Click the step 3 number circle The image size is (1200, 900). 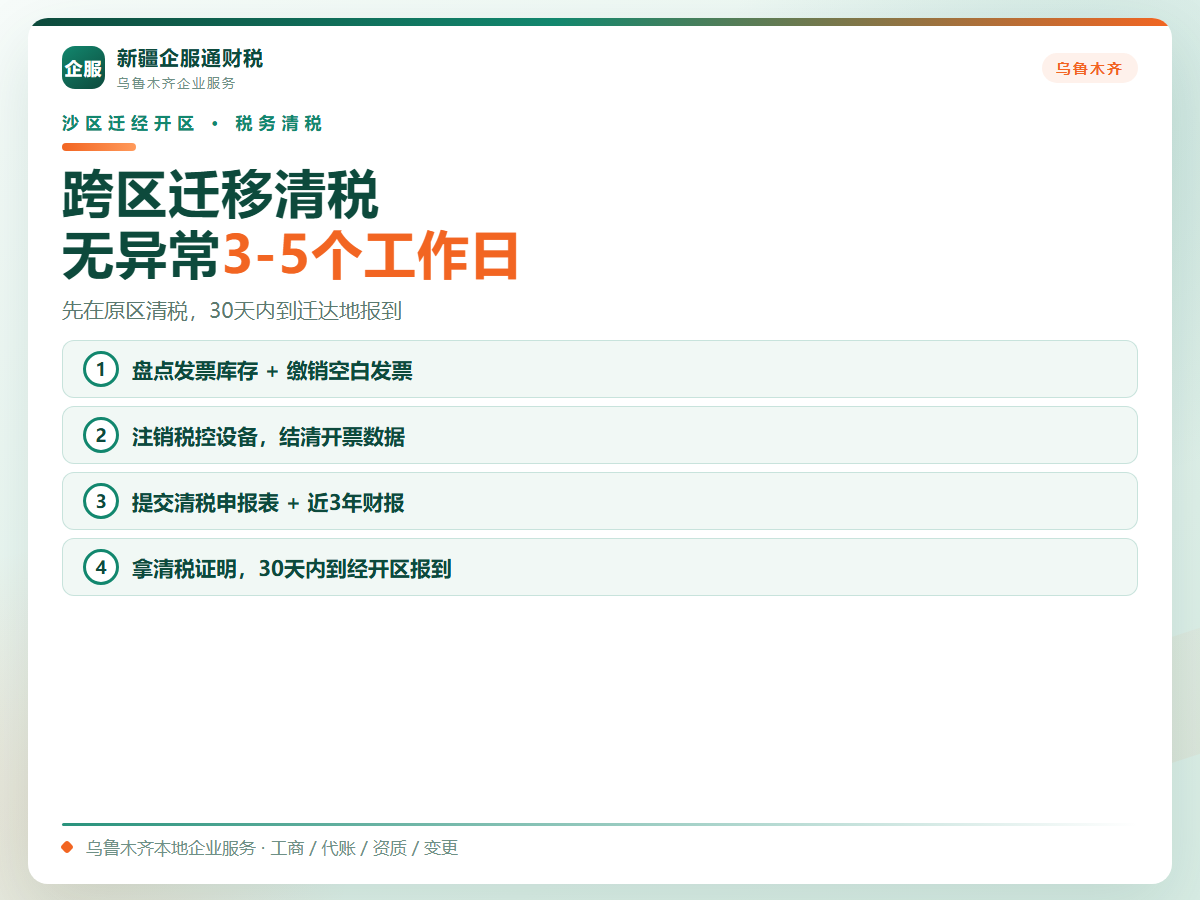point(100,501)
